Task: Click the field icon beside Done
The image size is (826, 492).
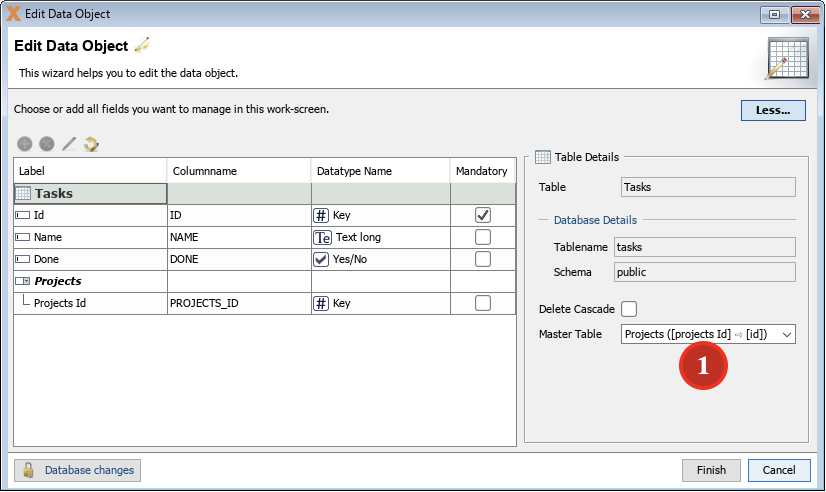Action: tap(23, 259)
